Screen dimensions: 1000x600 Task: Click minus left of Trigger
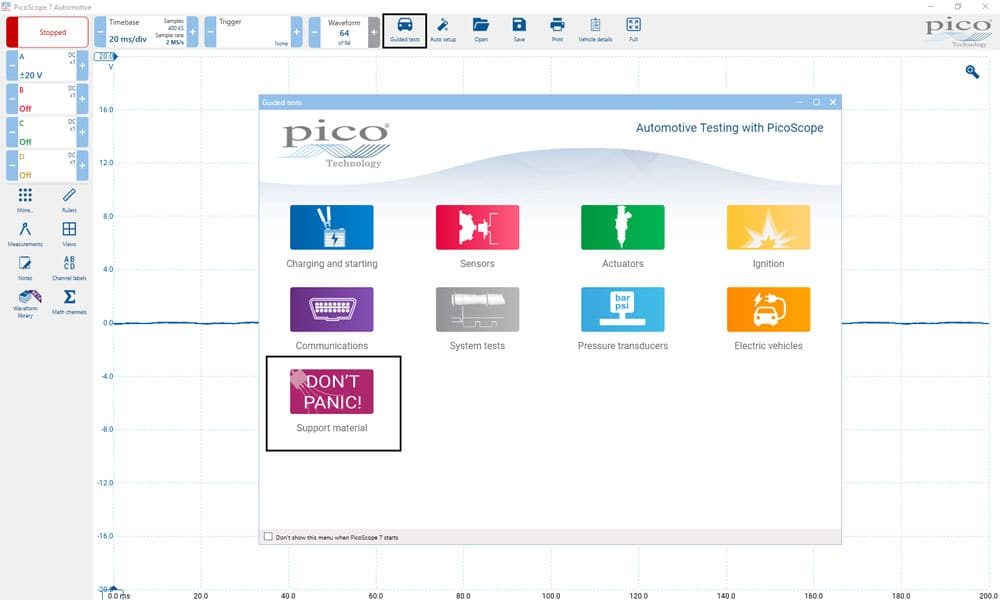point(210,32)
